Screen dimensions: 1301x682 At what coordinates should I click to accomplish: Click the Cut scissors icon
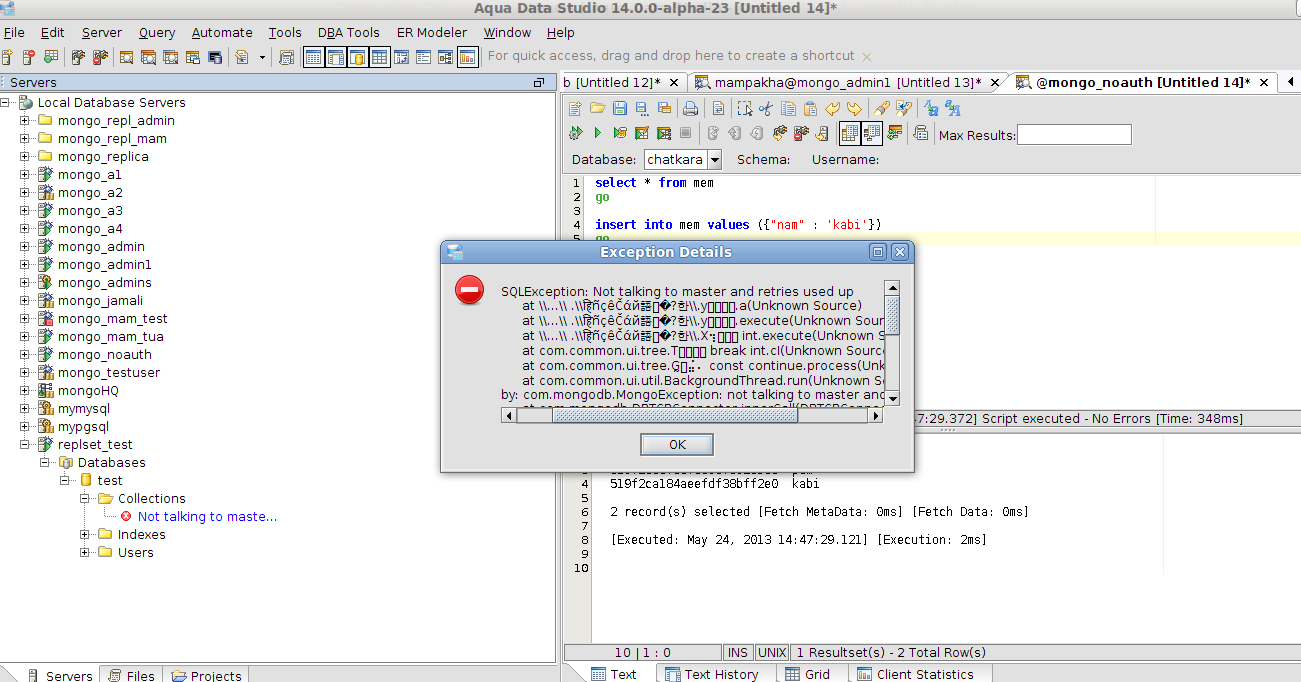tap(766, 108)
